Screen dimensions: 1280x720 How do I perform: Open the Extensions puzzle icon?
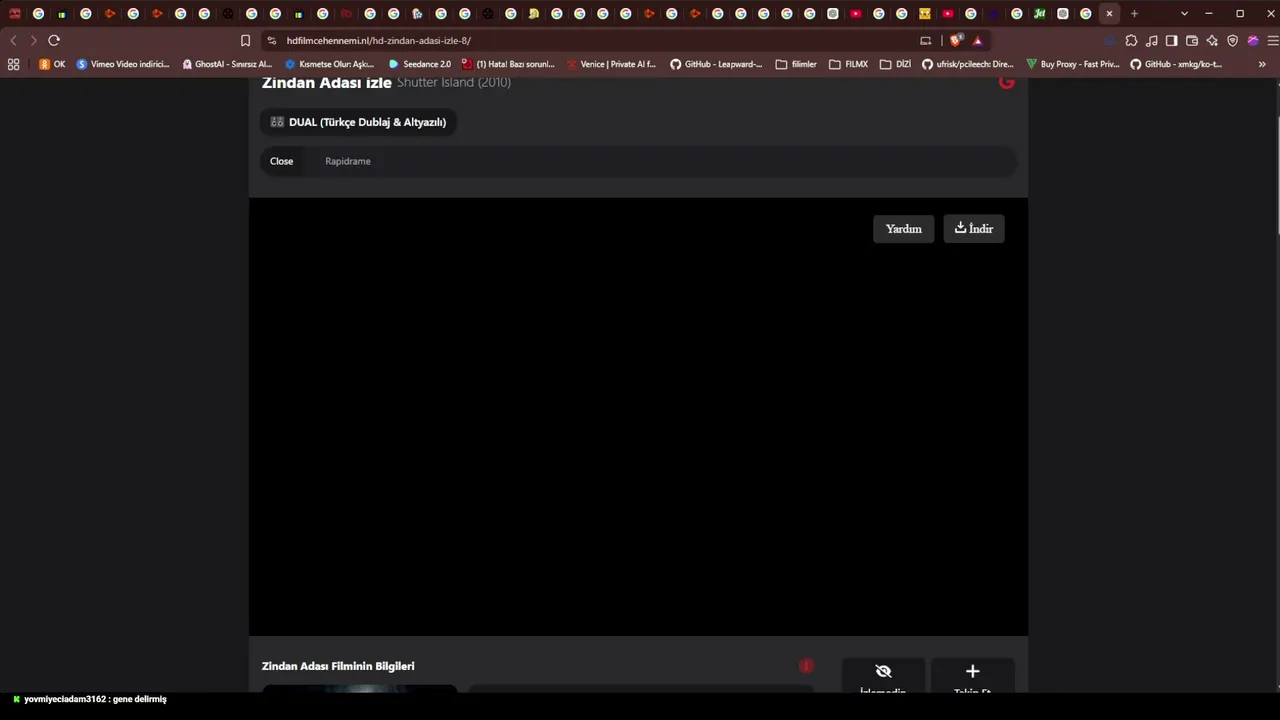(1131, 40)
